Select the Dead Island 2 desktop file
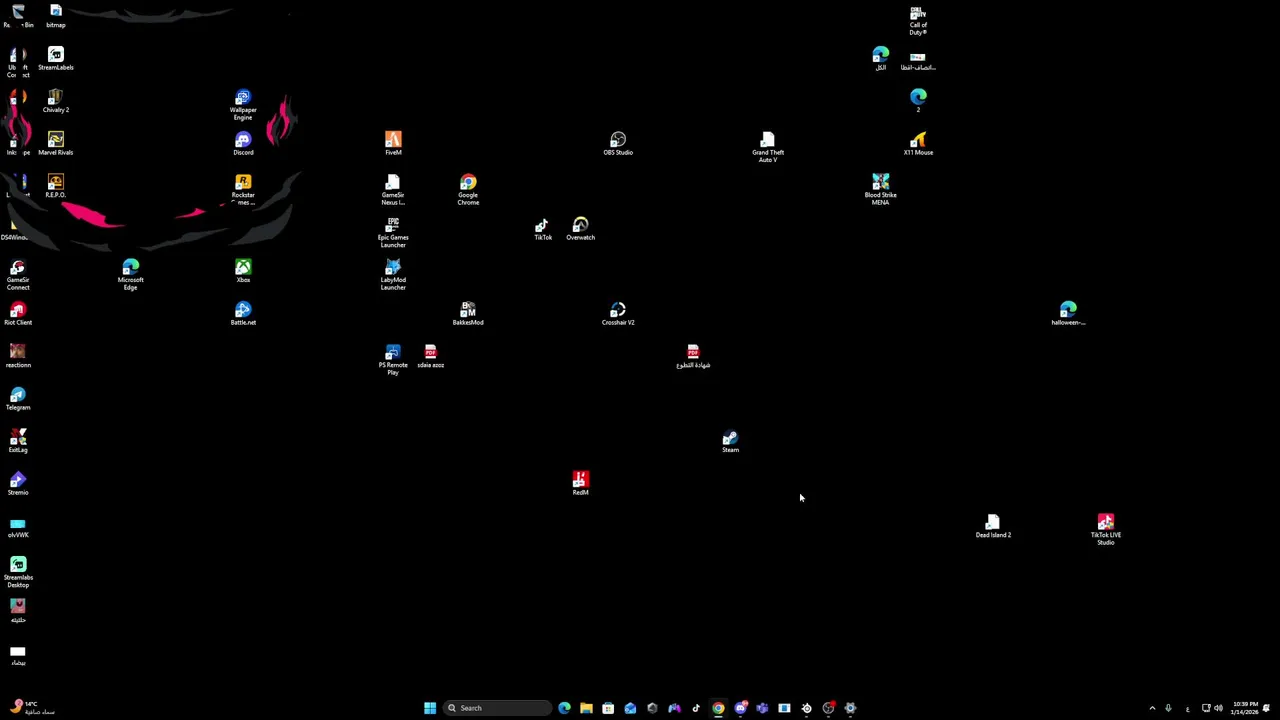 993,525
